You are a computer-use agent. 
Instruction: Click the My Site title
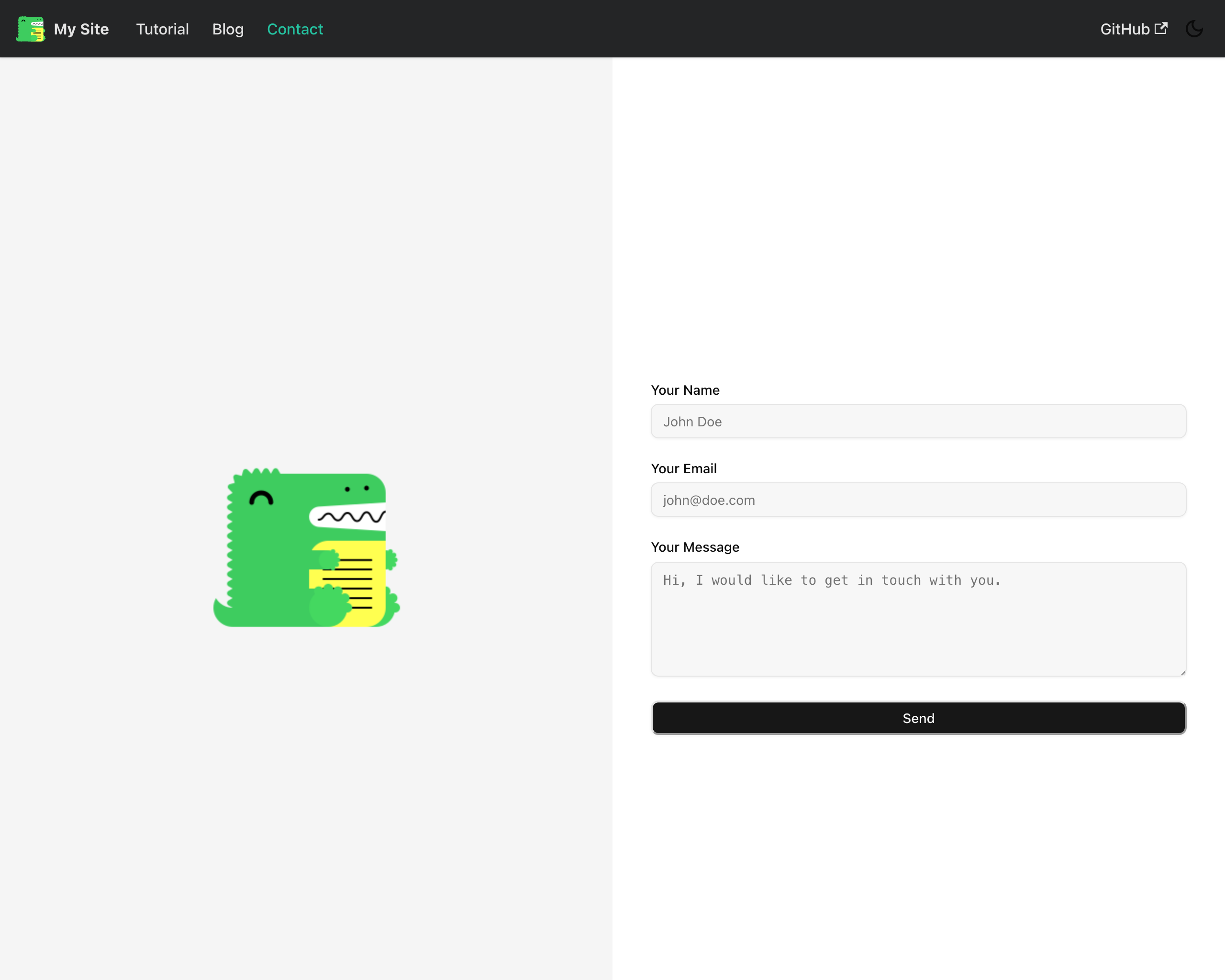click(x=81, y=29)
